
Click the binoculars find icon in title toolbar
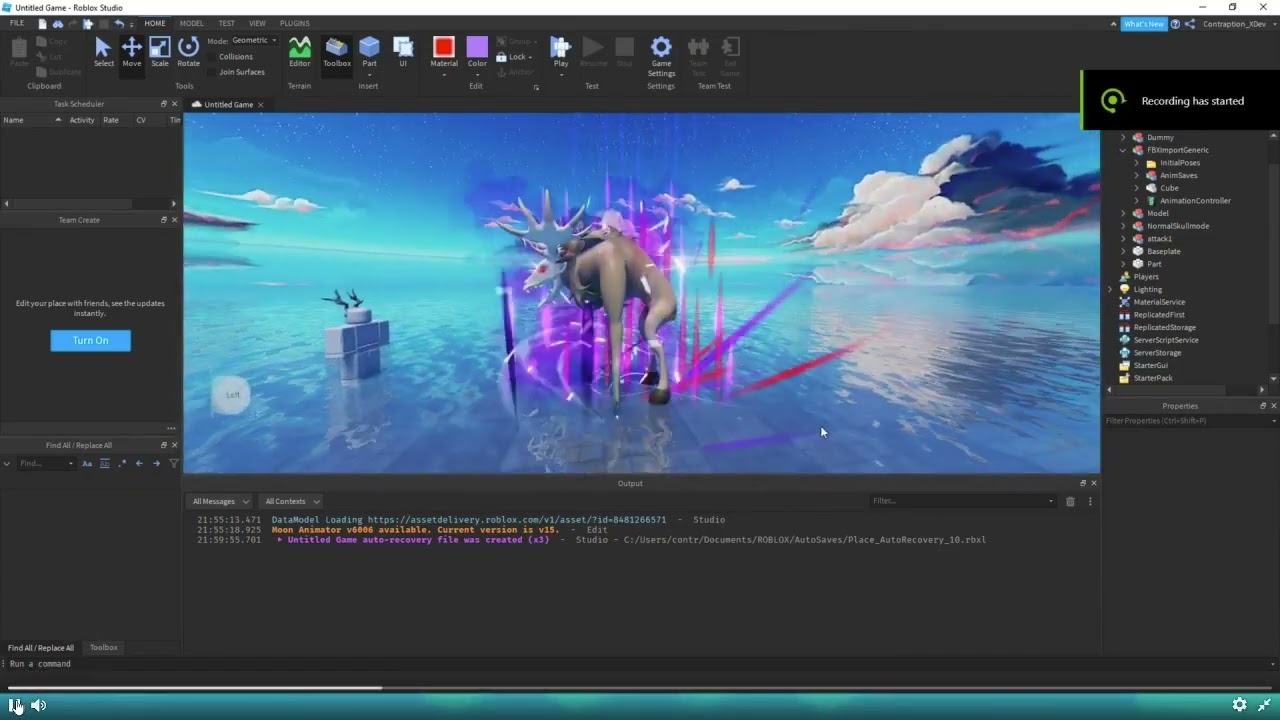click(x=58, y=23)
